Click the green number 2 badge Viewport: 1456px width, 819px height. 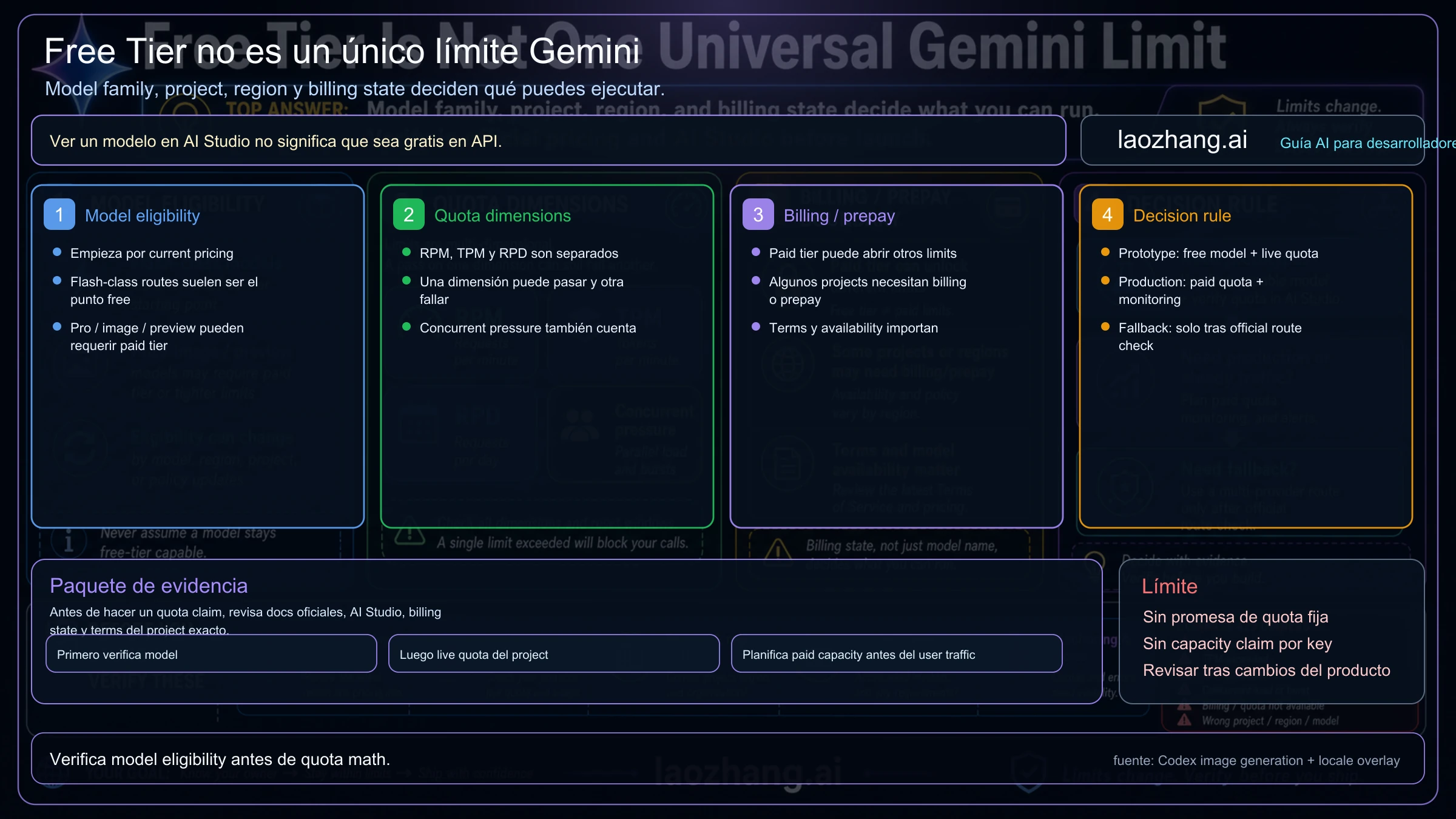[409, 214]
